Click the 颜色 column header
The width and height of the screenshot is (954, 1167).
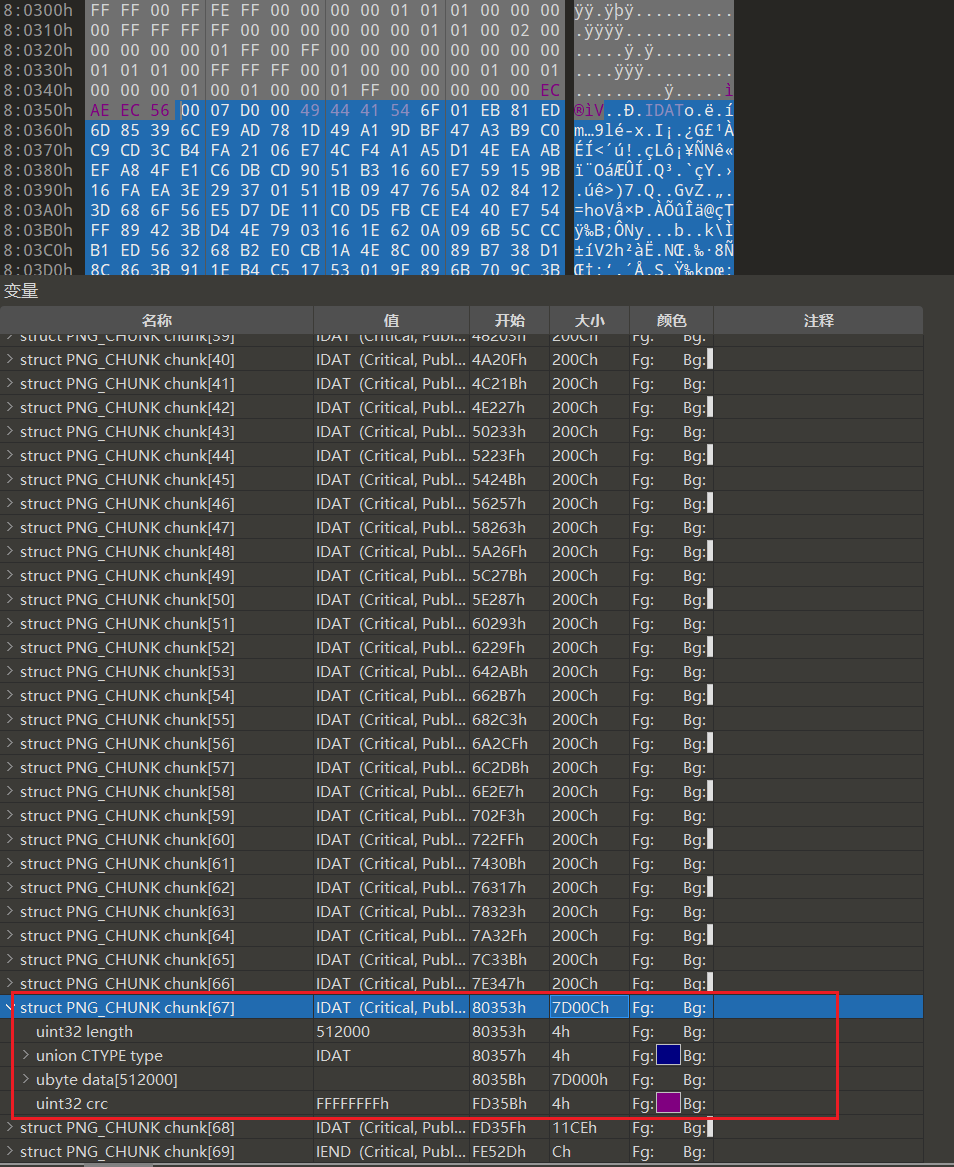point(671,321)
